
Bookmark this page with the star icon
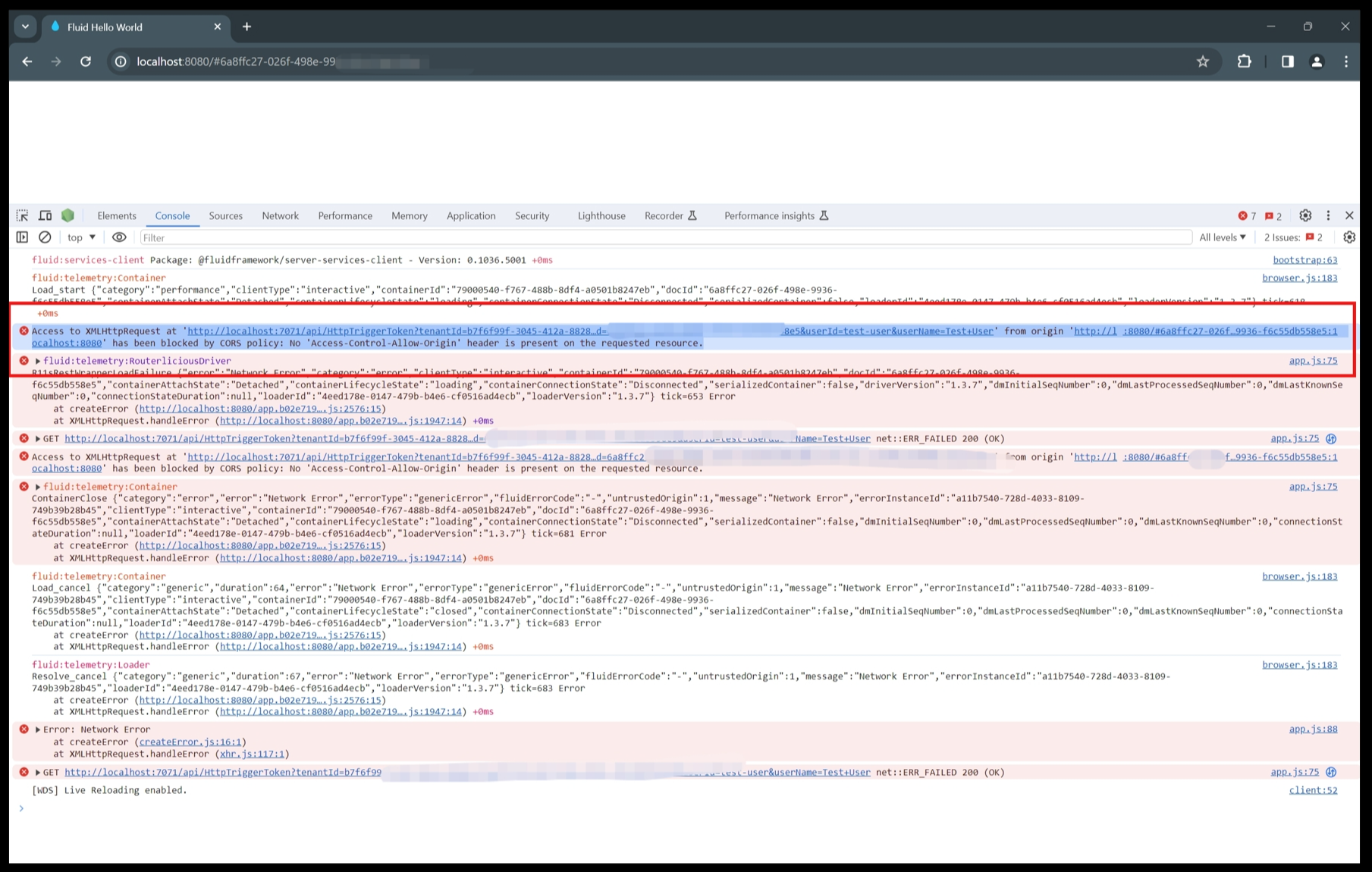coord(1203,61)
